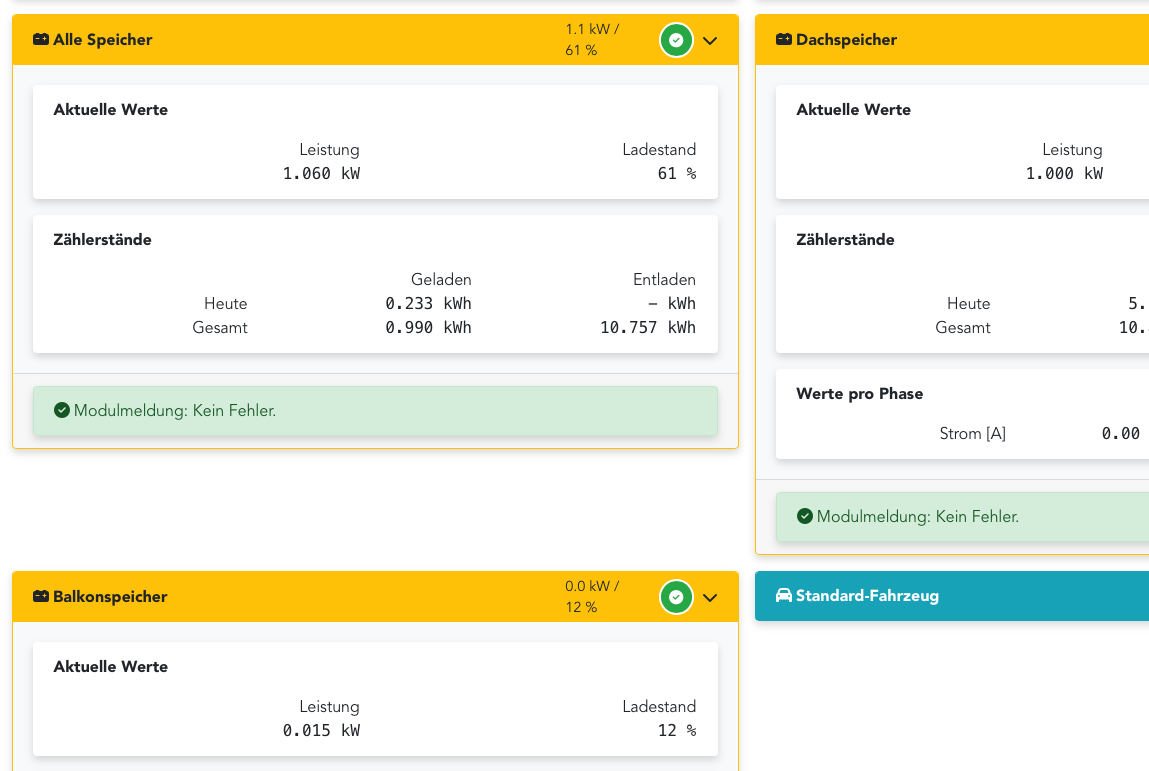Click the car icon beside Standard-Fahrzeug
Screen dimensions: 1149x771
click(x=784, y=596)
